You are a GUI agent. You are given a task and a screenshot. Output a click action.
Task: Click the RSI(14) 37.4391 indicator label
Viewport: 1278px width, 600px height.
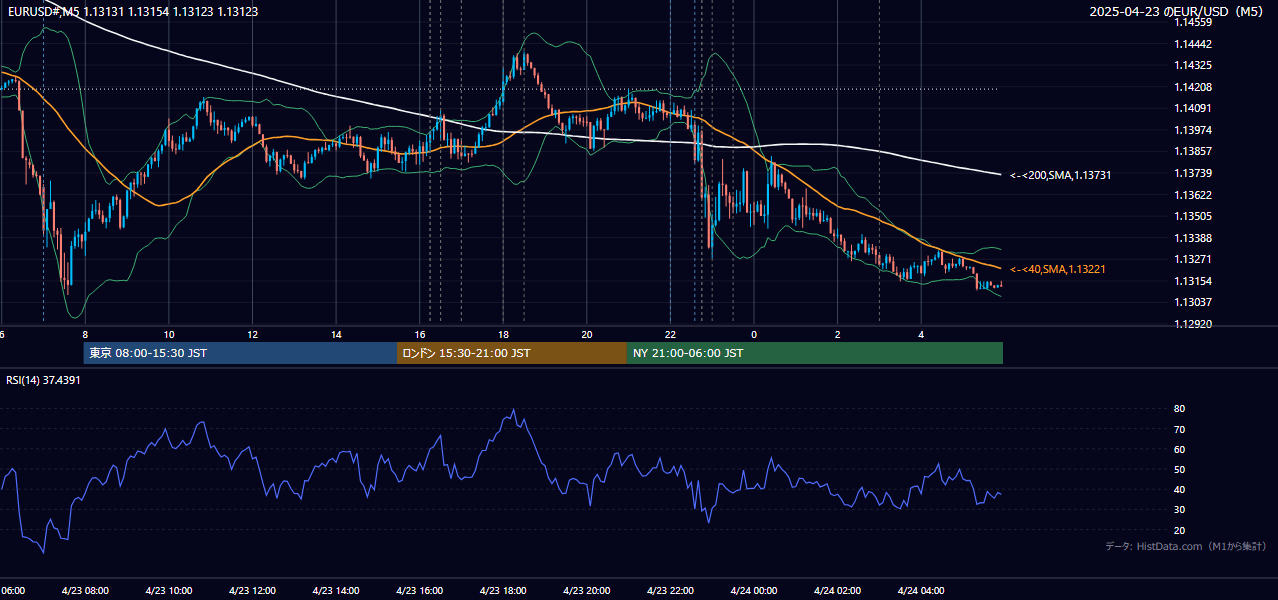(43, 380)
